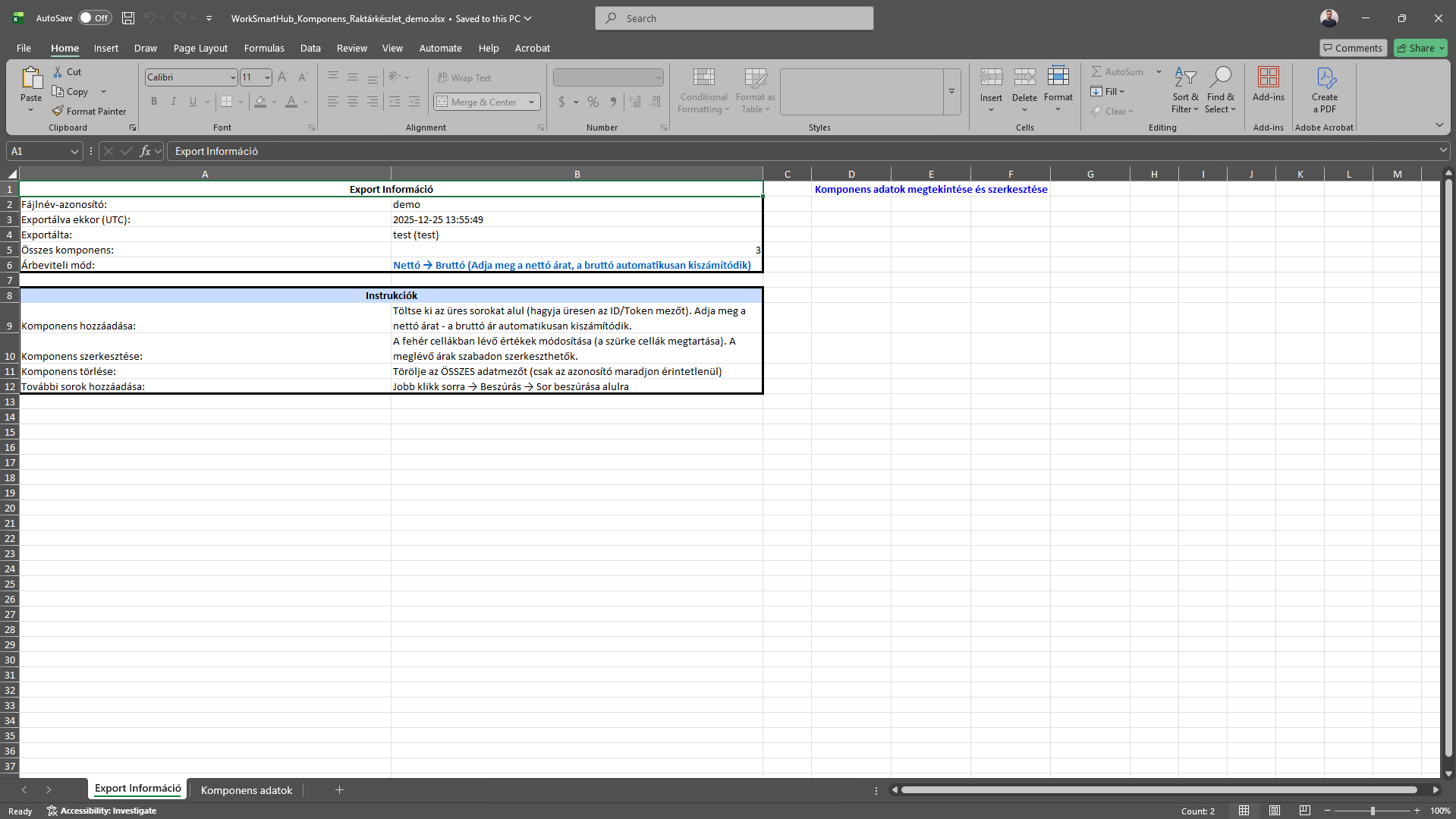Open the Add-ins button
This screenshot has height=819, width=1456.
[1269, 84]
